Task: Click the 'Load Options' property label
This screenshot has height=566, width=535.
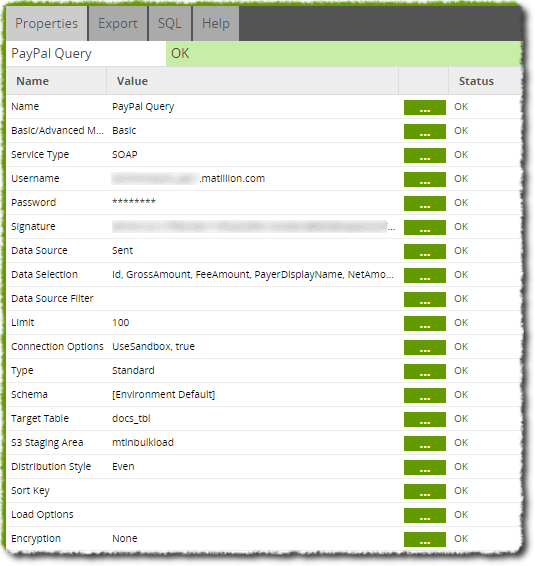Action: pyautogui.click(x=42, y=515)
